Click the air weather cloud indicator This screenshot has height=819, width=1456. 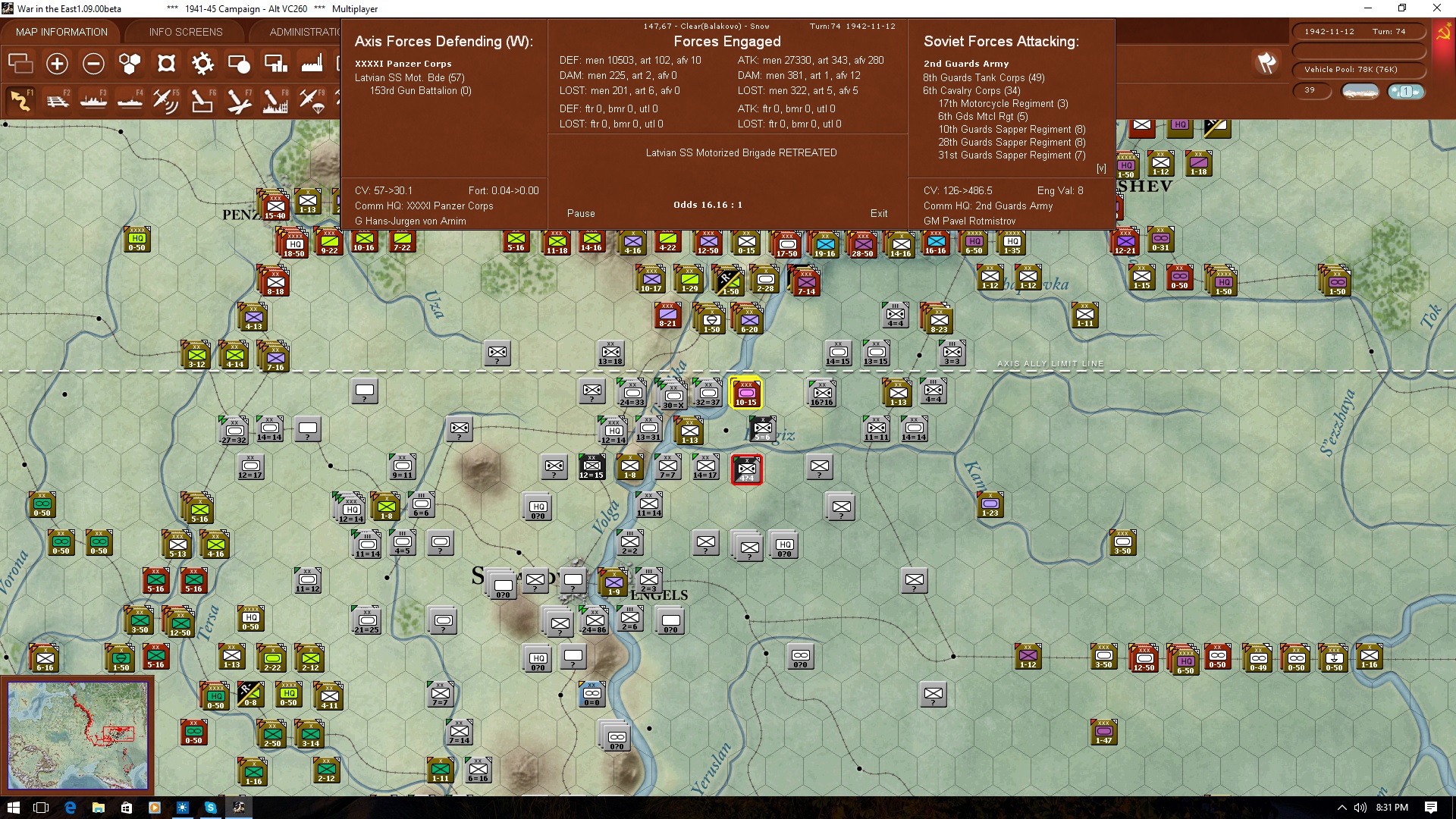(1406, 91)
